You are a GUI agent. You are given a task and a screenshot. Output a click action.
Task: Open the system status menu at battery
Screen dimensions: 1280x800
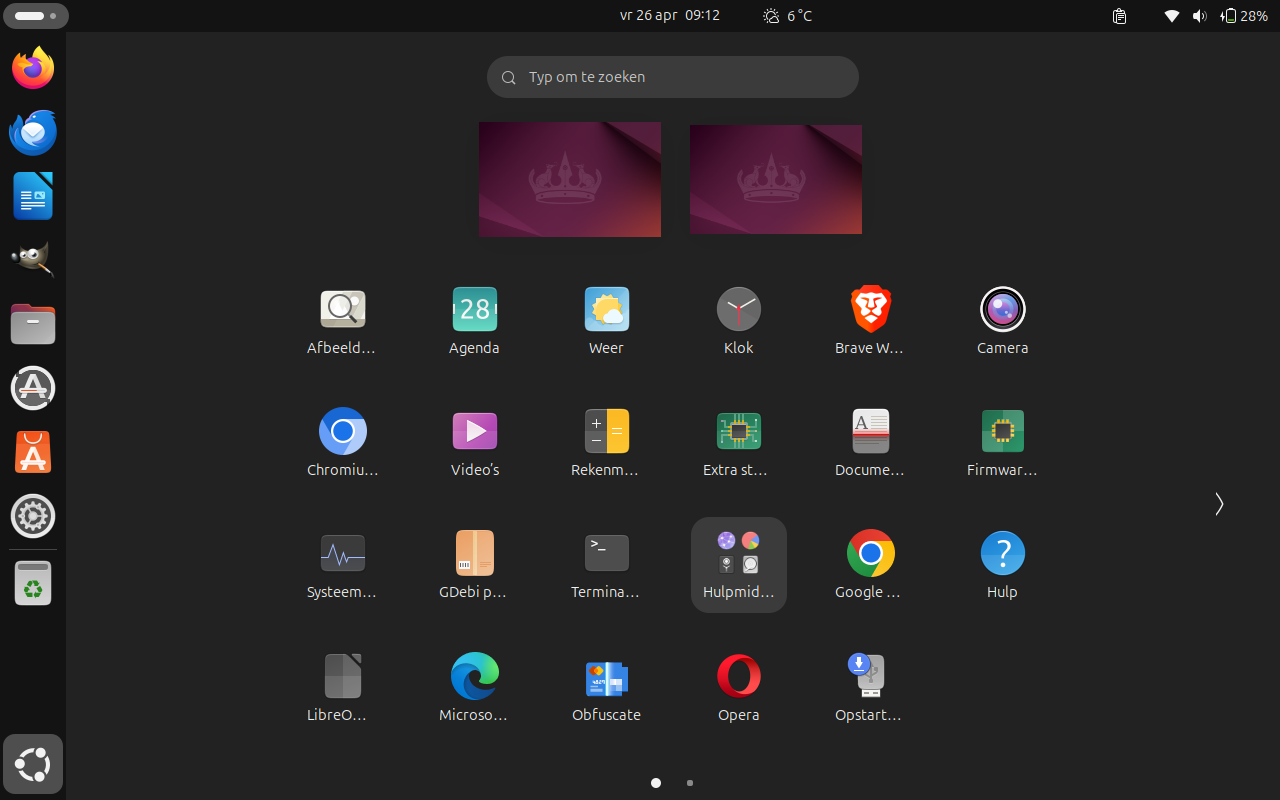(x=1244, y=16)
